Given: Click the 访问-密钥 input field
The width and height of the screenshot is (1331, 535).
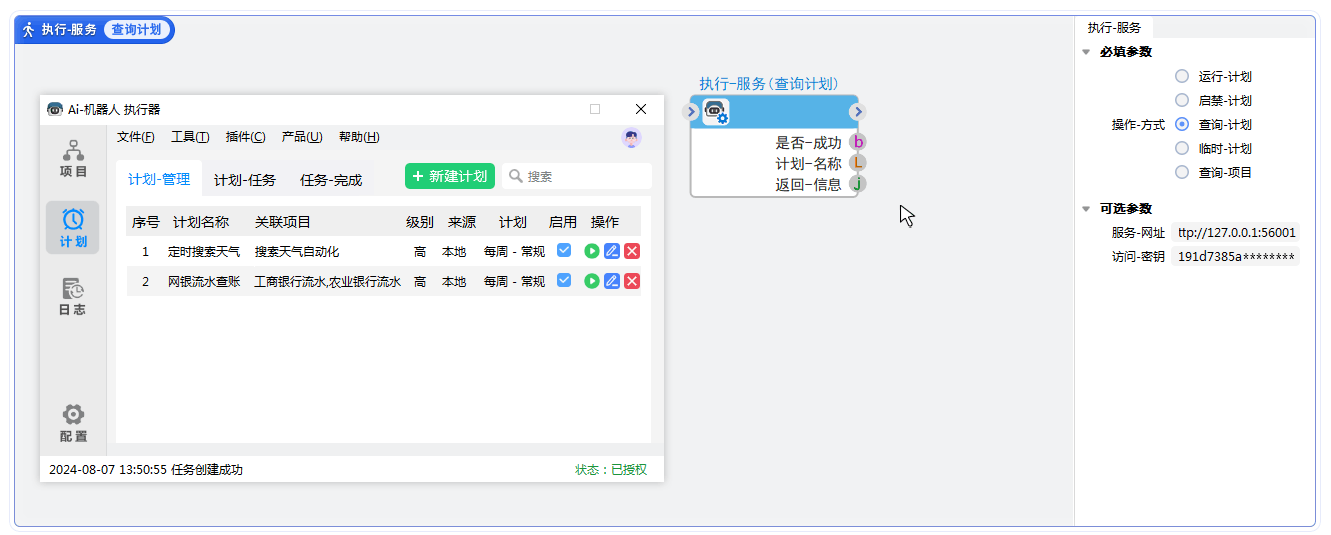Looking at the screenshot, I should pyautogui.click(x=1236, y=257).
